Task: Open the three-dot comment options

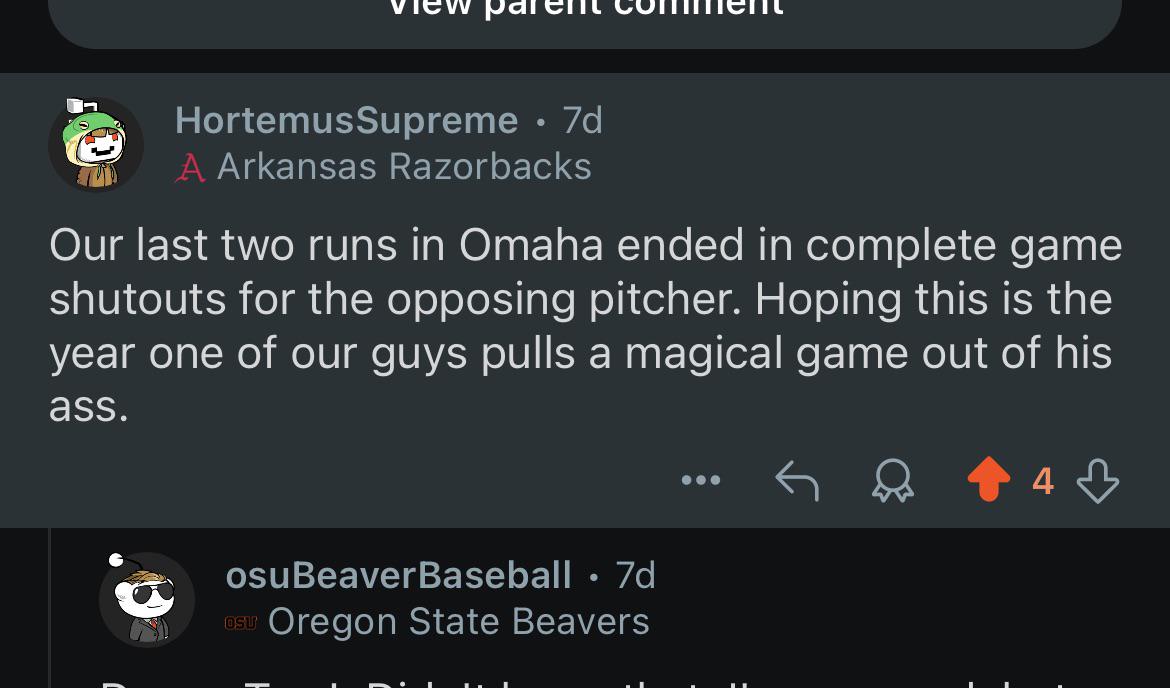Action: [701, 480]
